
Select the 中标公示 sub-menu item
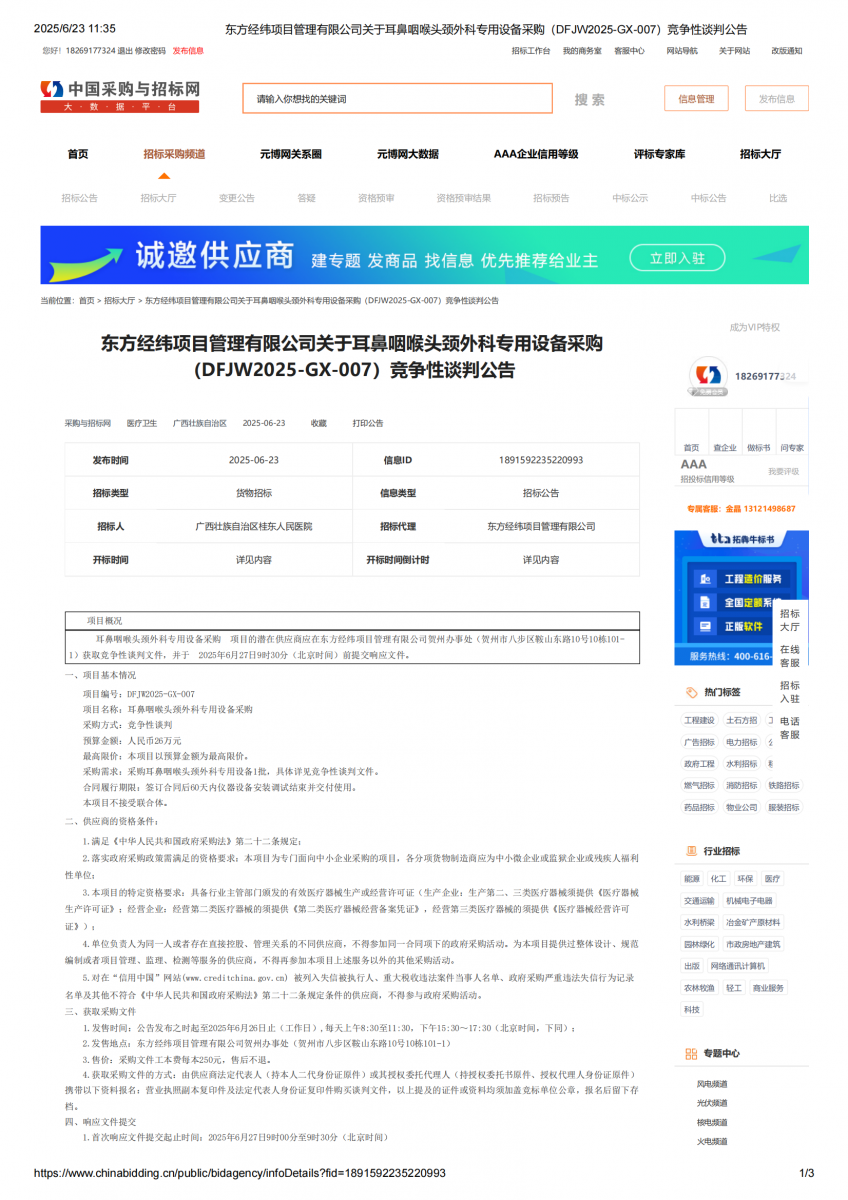pyautogui.click(x=630, y=198)
